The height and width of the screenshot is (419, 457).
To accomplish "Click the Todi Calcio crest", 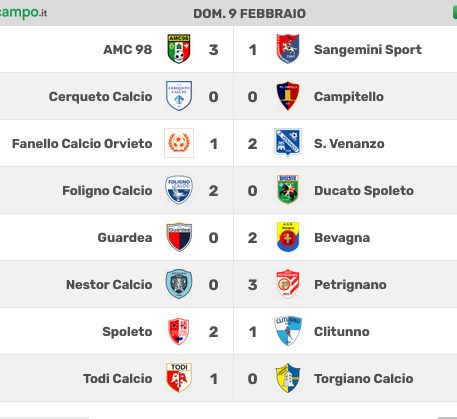I will (179, 378).
